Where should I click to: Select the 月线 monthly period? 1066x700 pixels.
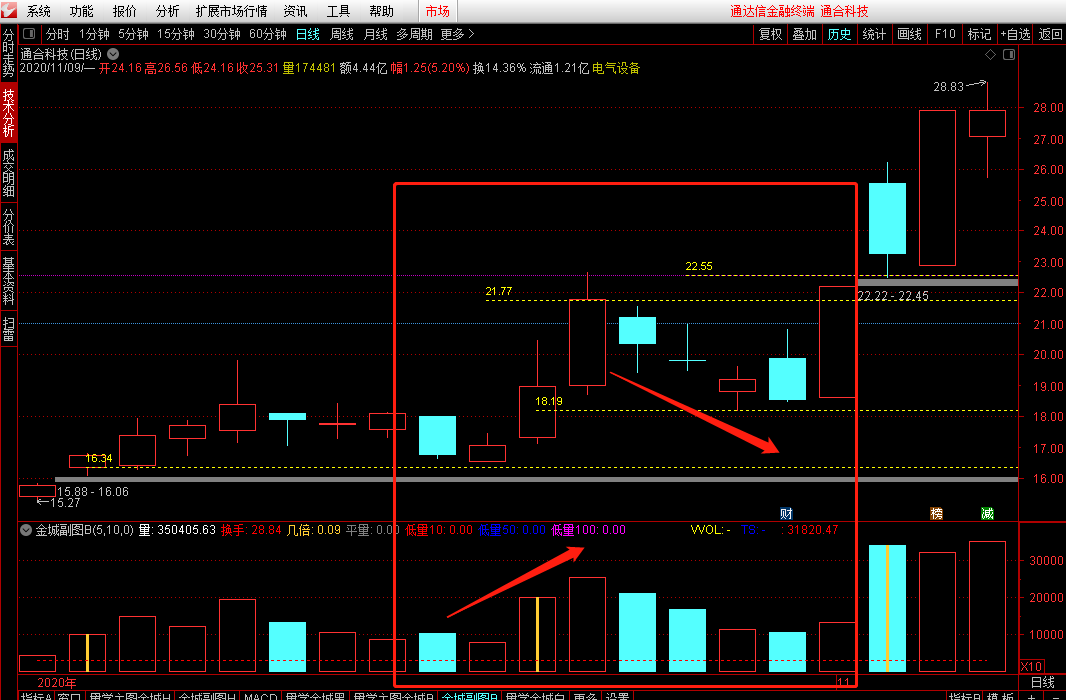click(x=375, y=34)
